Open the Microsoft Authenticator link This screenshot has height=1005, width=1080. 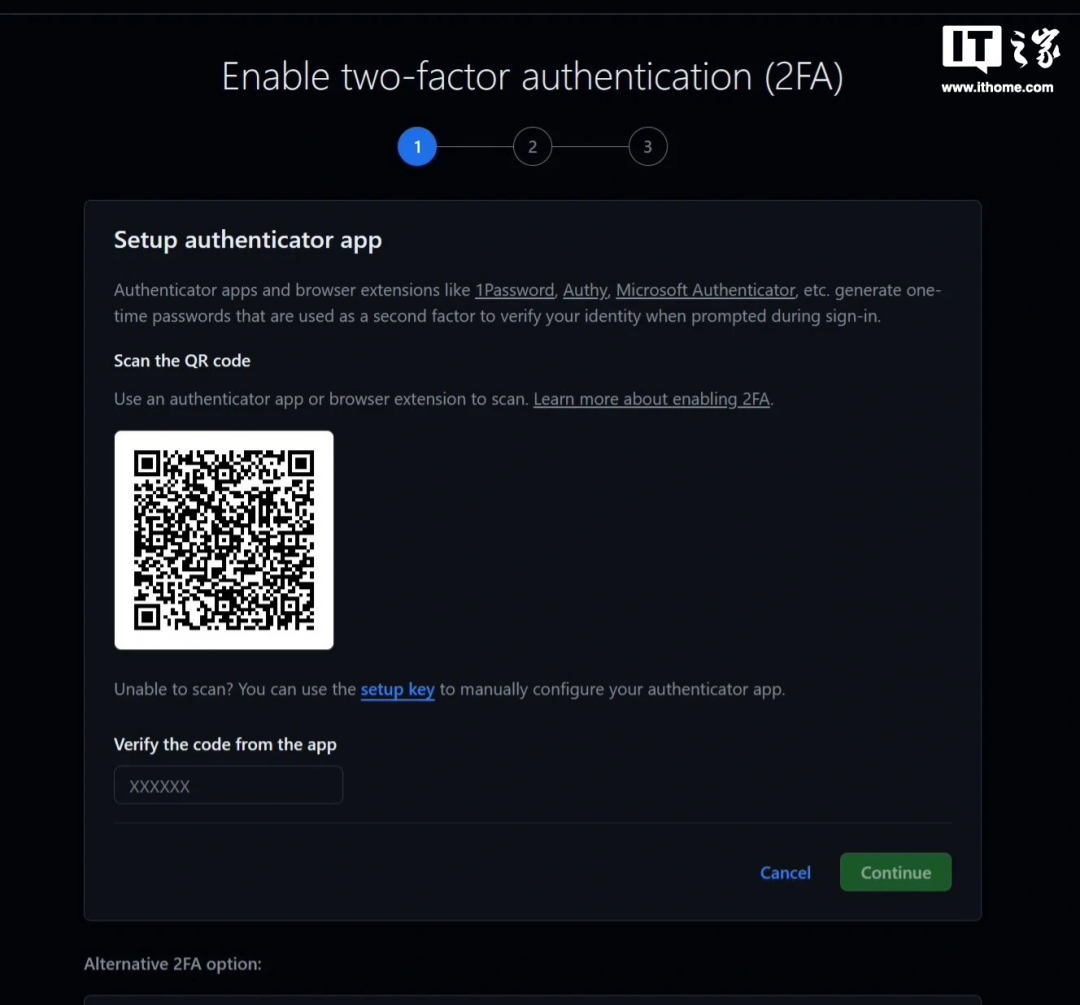pyautogui.click(x=705, y=290)
